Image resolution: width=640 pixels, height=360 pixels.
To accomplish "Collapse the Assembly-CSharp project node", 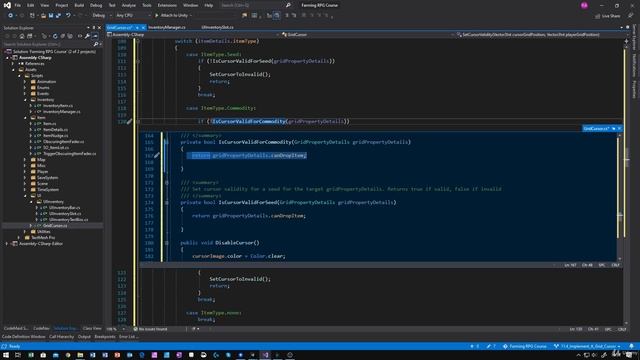I will [7, 58].
